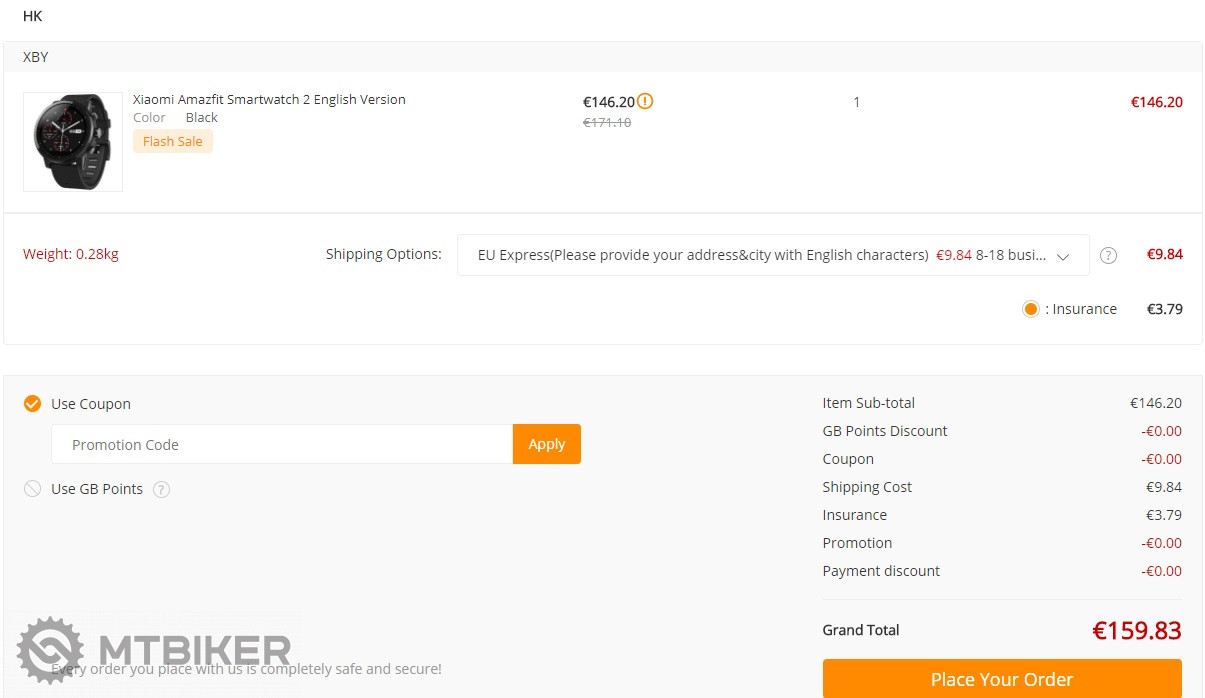Enable the Use GB Points option
This screenshot has width=1205, height=698.
point(33,489)
